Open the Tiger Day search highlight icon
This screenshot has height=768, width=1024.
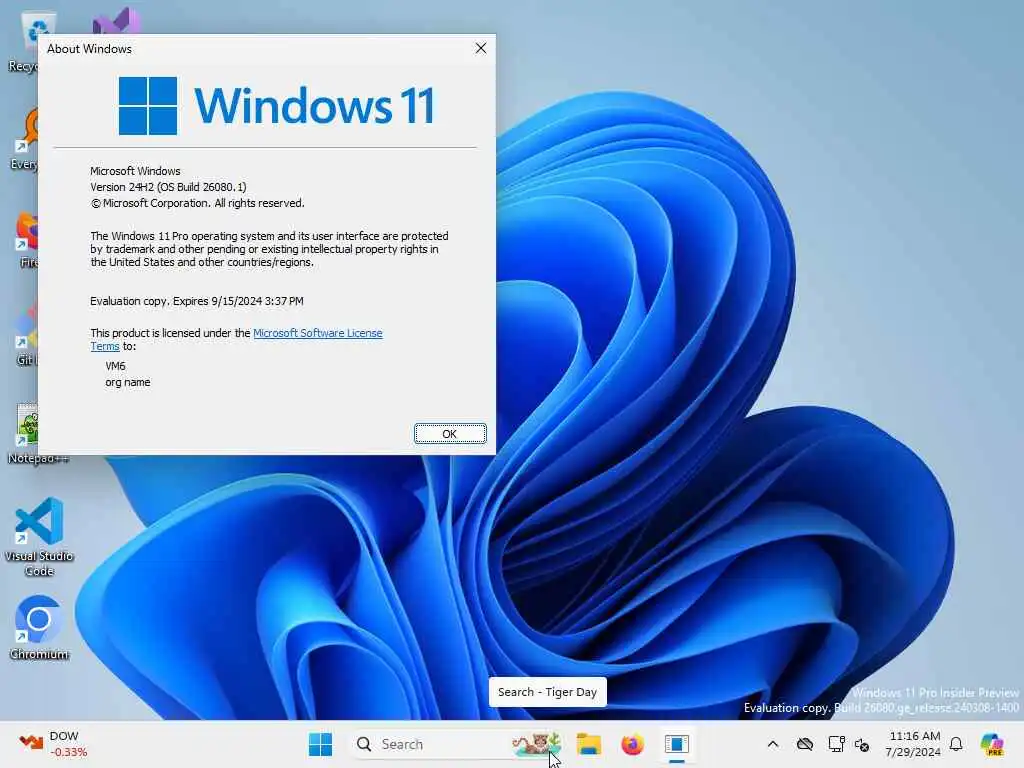(x=537, y=744)
